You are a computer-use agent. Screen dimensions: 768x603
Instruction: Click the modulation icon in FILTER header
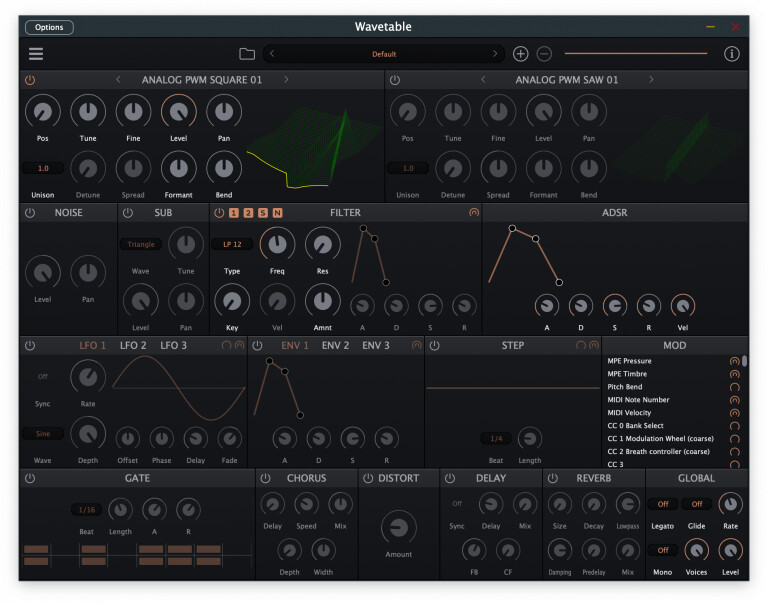point(473,213)
